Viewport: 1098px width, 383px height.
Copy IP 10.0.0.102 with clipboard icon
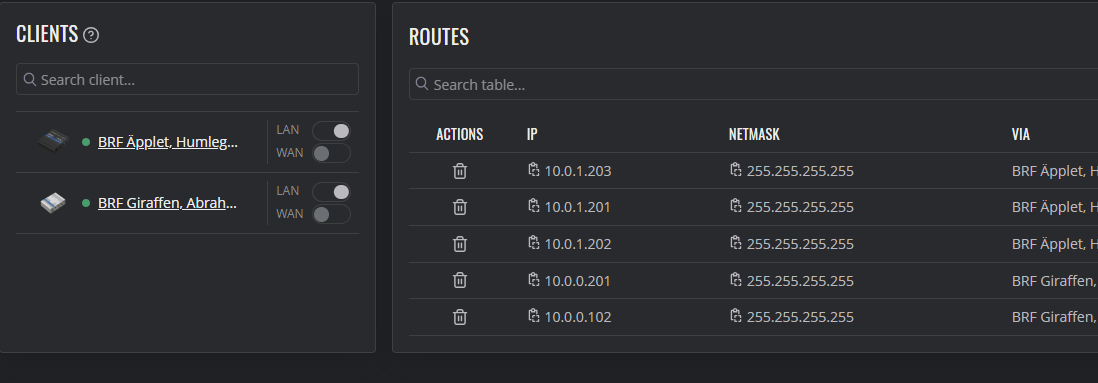click(x=534, y=316)
